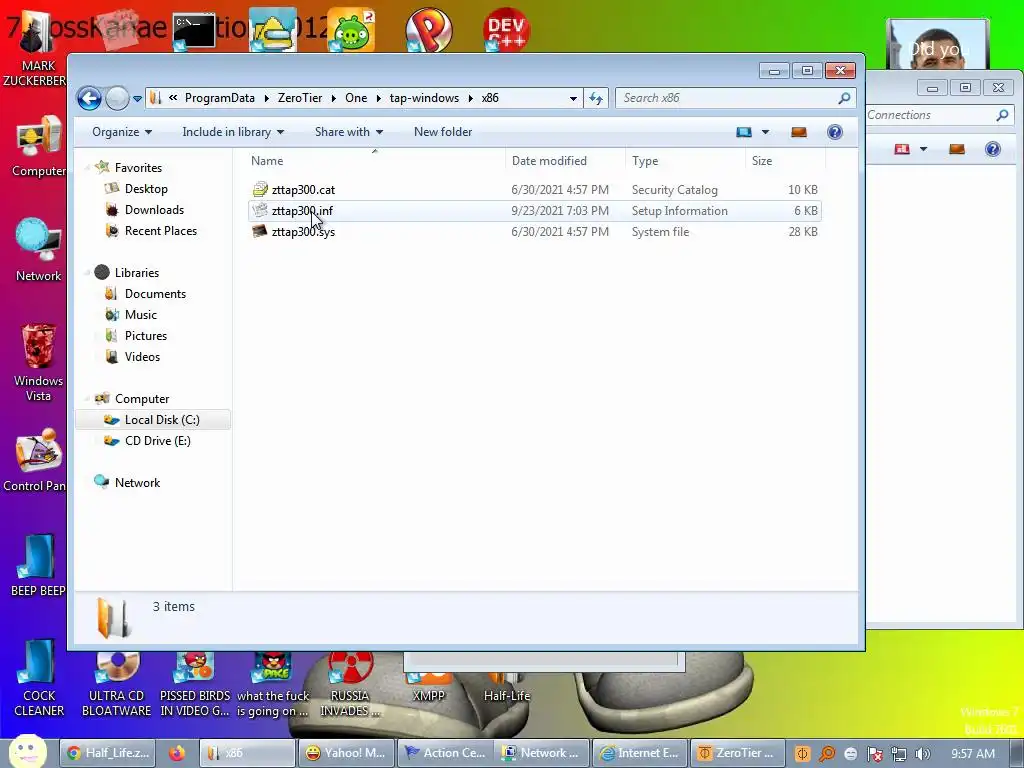Sort by Name column header
The image size is (1024, 768).
coord(375,161)
